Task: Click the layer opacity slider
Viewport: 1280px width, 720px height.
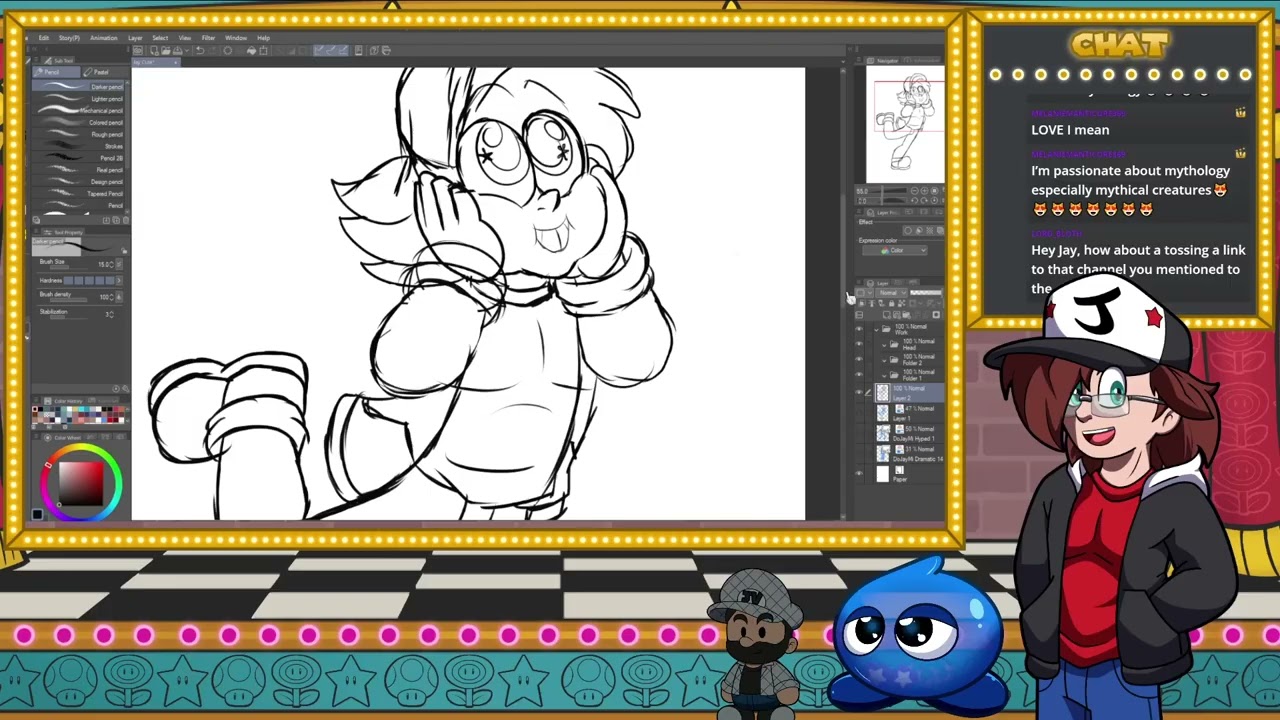Action: [x=925, y=293]
